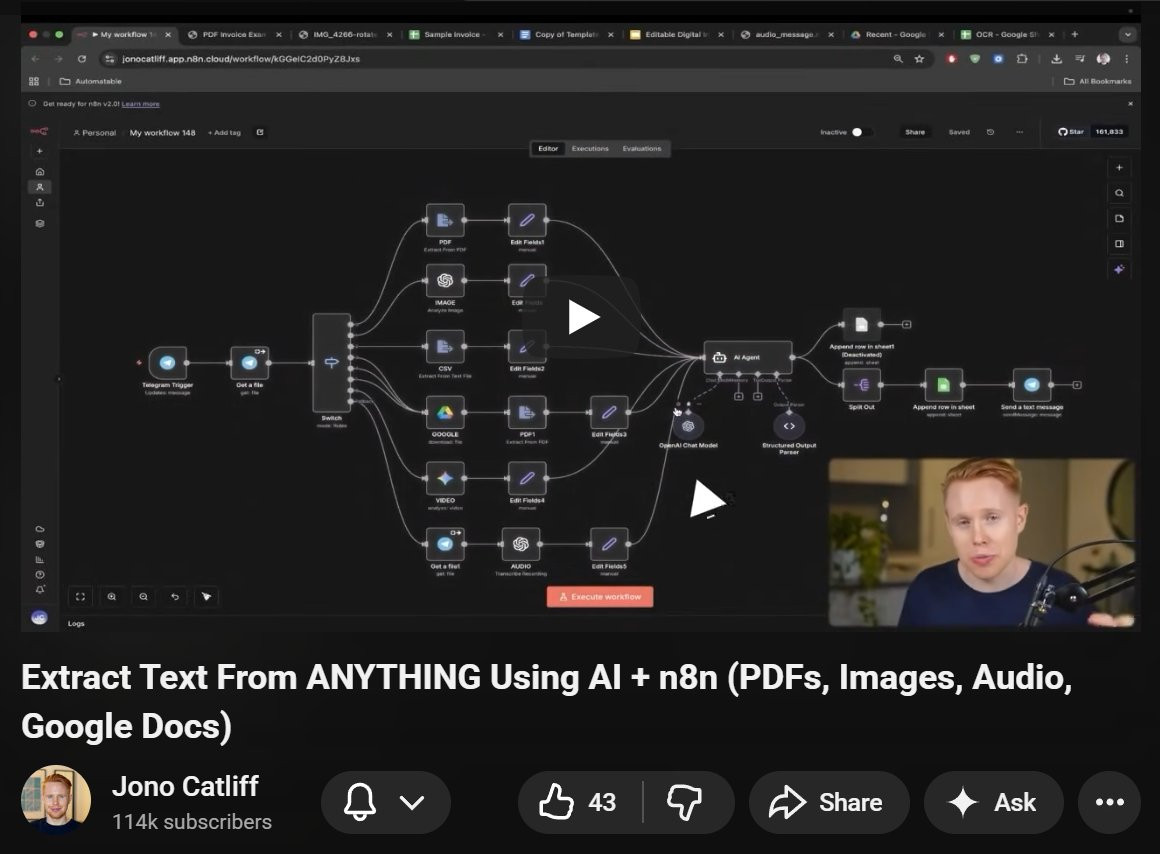Open the canvas search nodes icon
The width and height of the screenshot is (1160, 854).
pyautogui.click(x=1119, y=193)
